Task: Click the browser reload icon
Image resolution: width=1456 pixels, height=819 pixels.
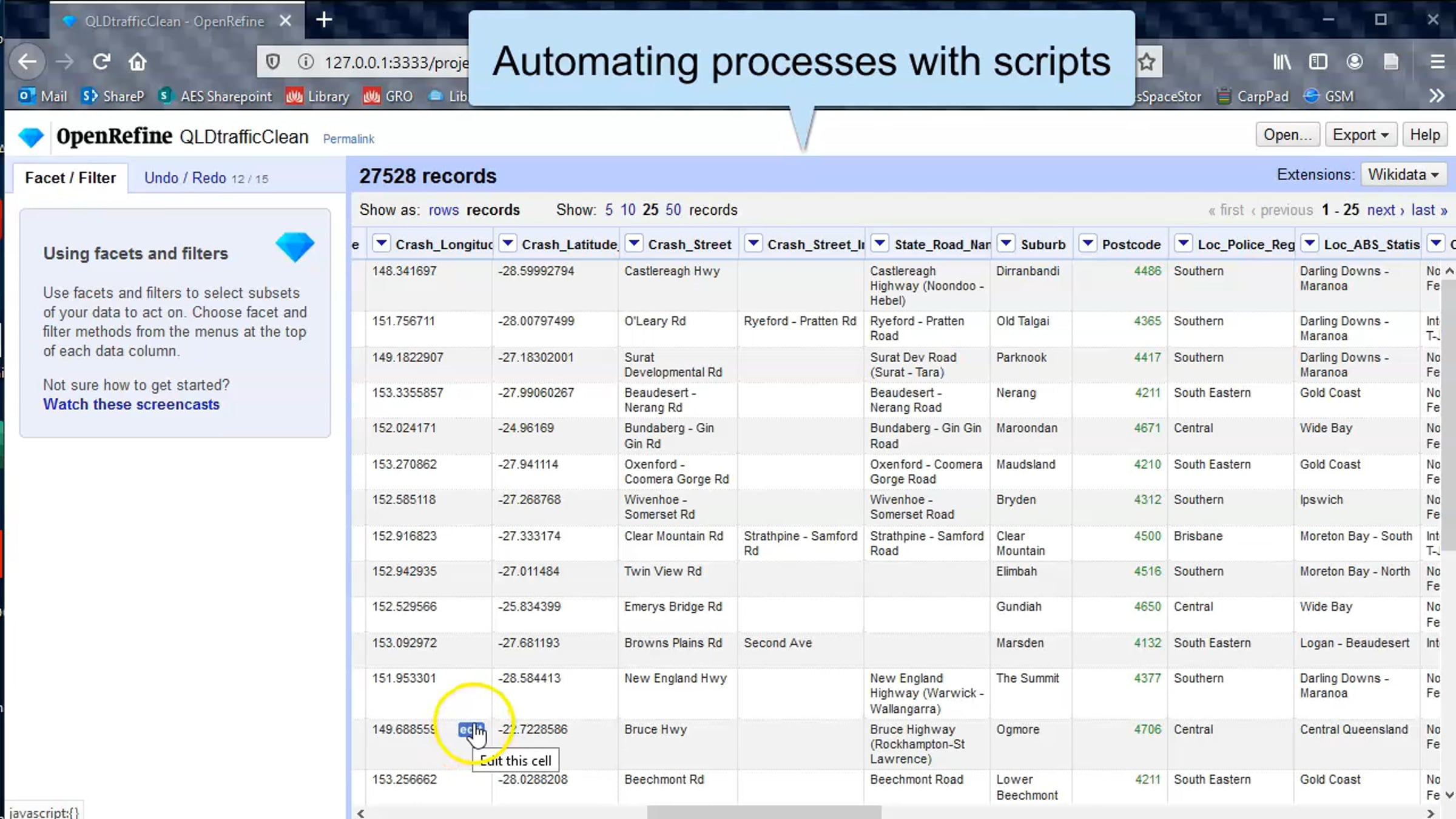Action: click(101, 62)
